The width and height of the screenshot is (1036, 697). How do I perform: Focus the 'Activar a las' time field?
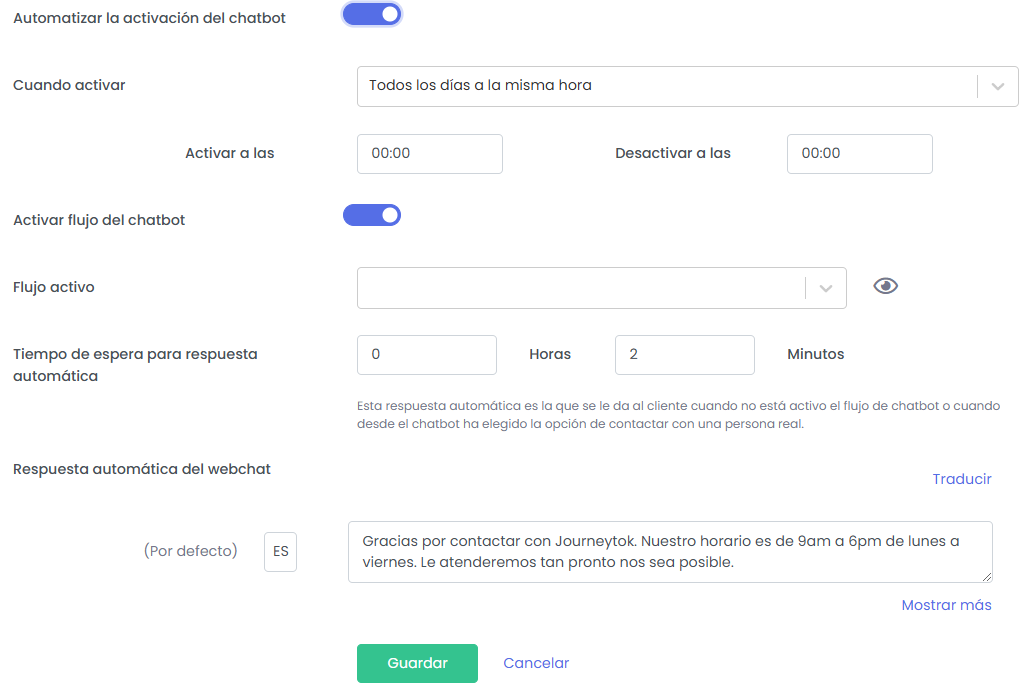click(x=429, y=154)
